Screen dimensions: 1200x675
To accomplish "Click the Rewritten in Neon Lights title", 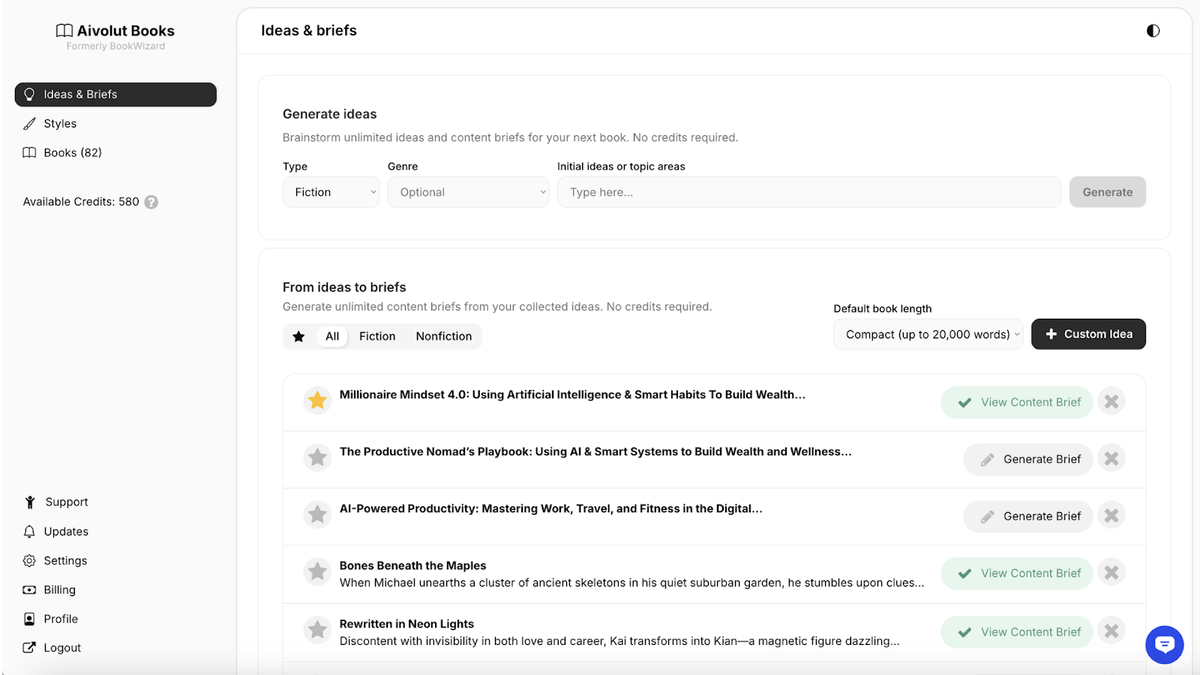I will [407, 624].
